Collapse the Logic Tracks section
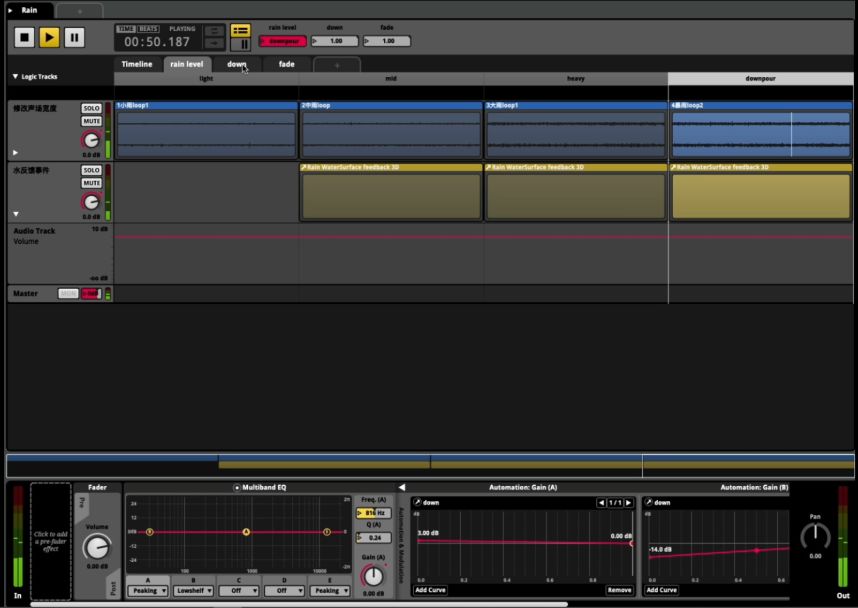 [x=15, y=76]
